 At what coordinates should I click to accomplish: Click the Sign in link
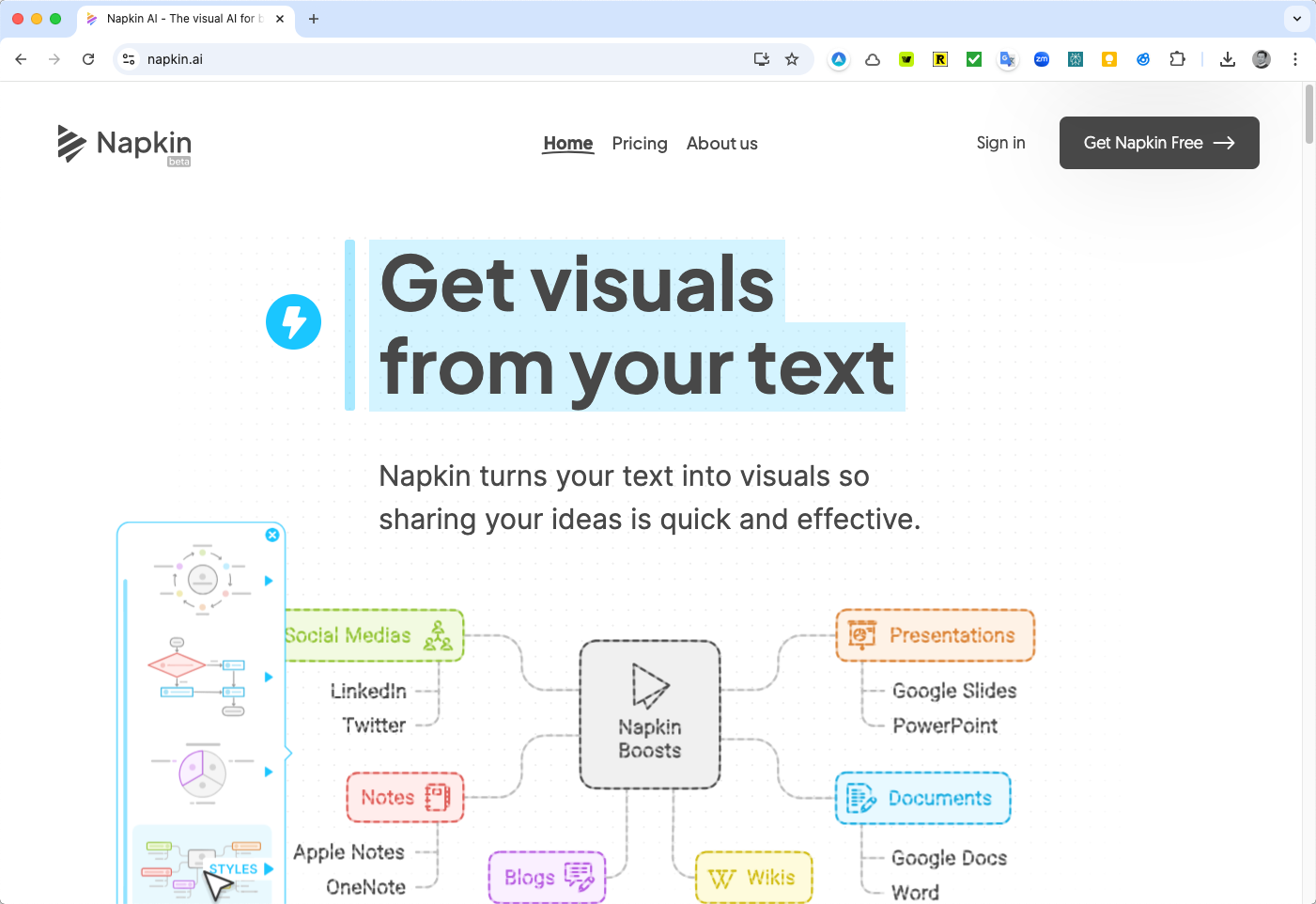tap(1000, 143)
